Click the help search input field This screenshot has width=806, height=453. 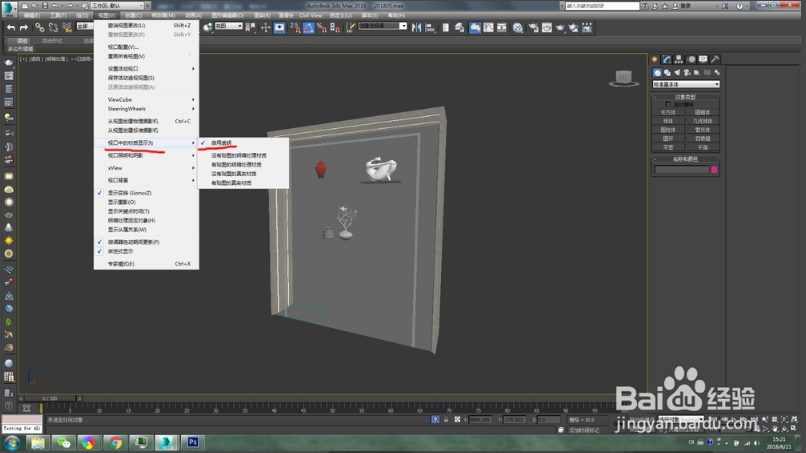tap(602, 6)
